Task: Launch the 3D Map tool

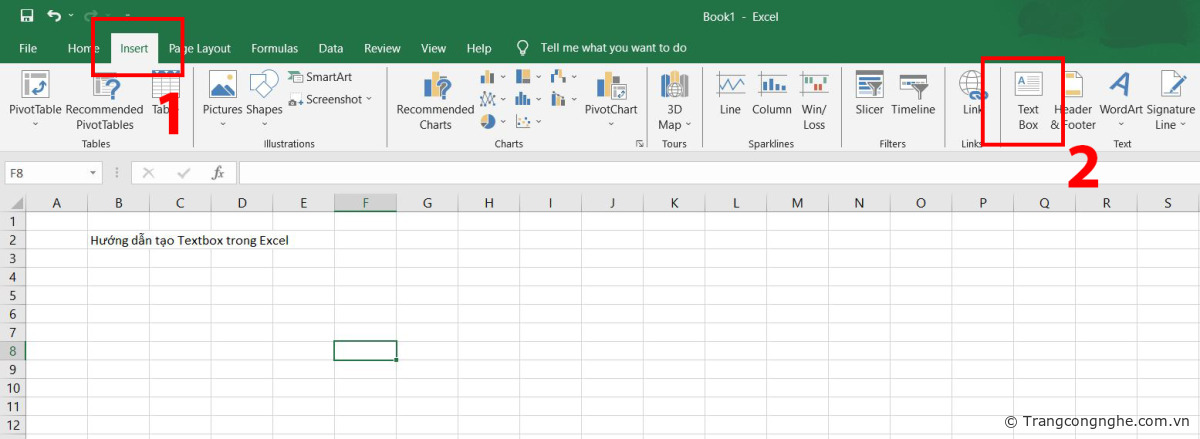Action: [x=674, y=100]
